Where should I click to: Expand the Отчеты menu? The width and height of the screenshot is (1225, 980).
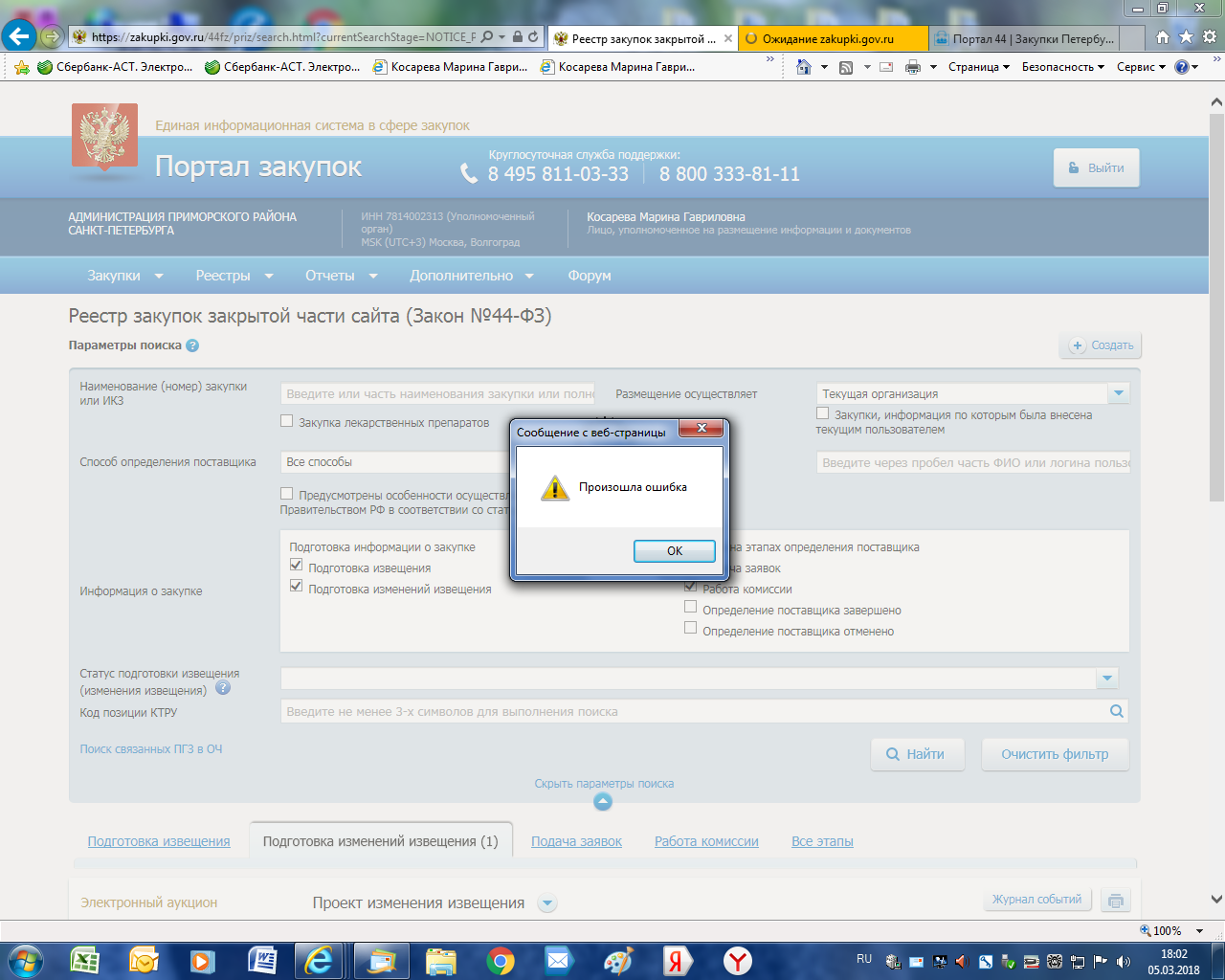tap(342, 276)
